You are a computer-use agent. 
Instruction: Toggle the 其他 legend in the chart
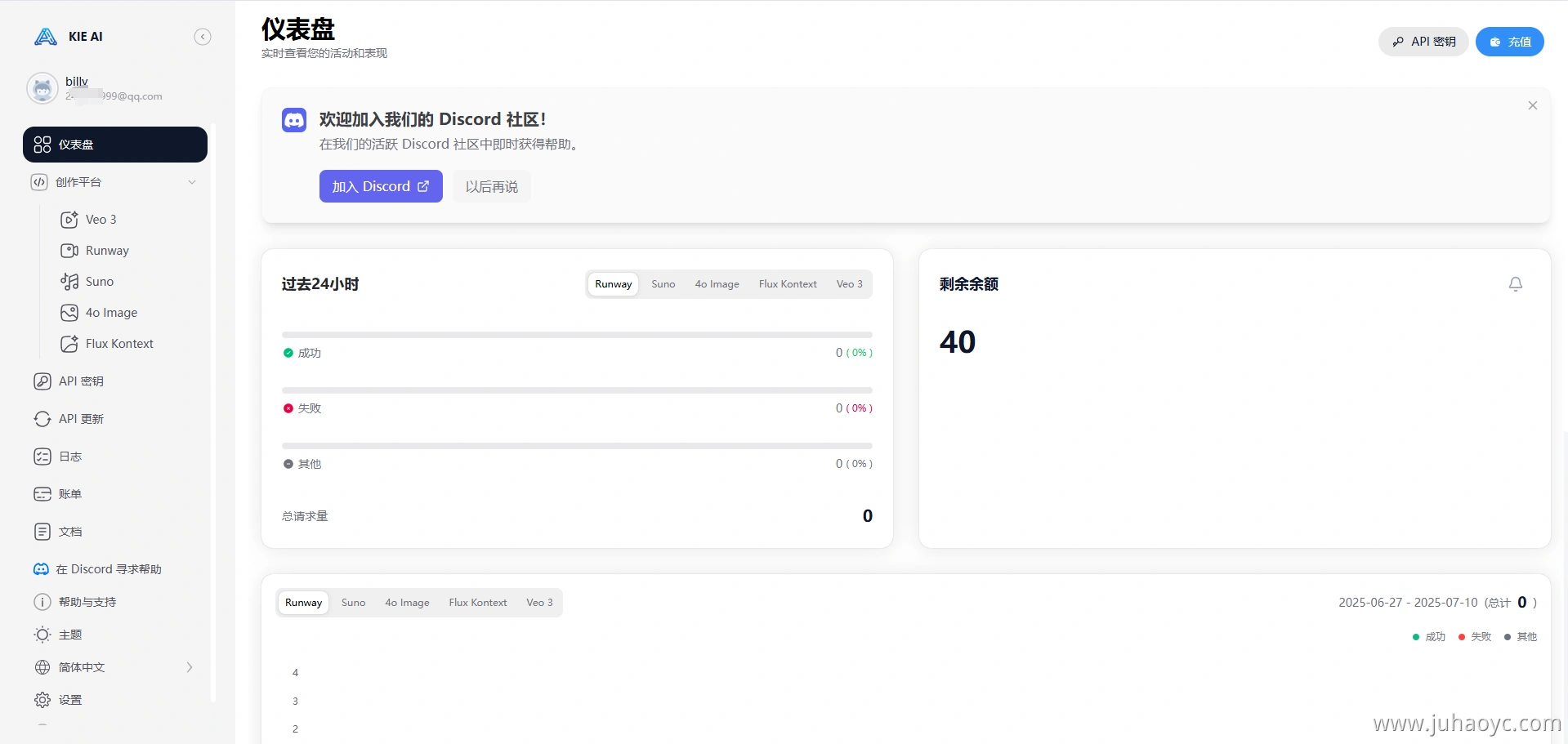coord(1521,637)
